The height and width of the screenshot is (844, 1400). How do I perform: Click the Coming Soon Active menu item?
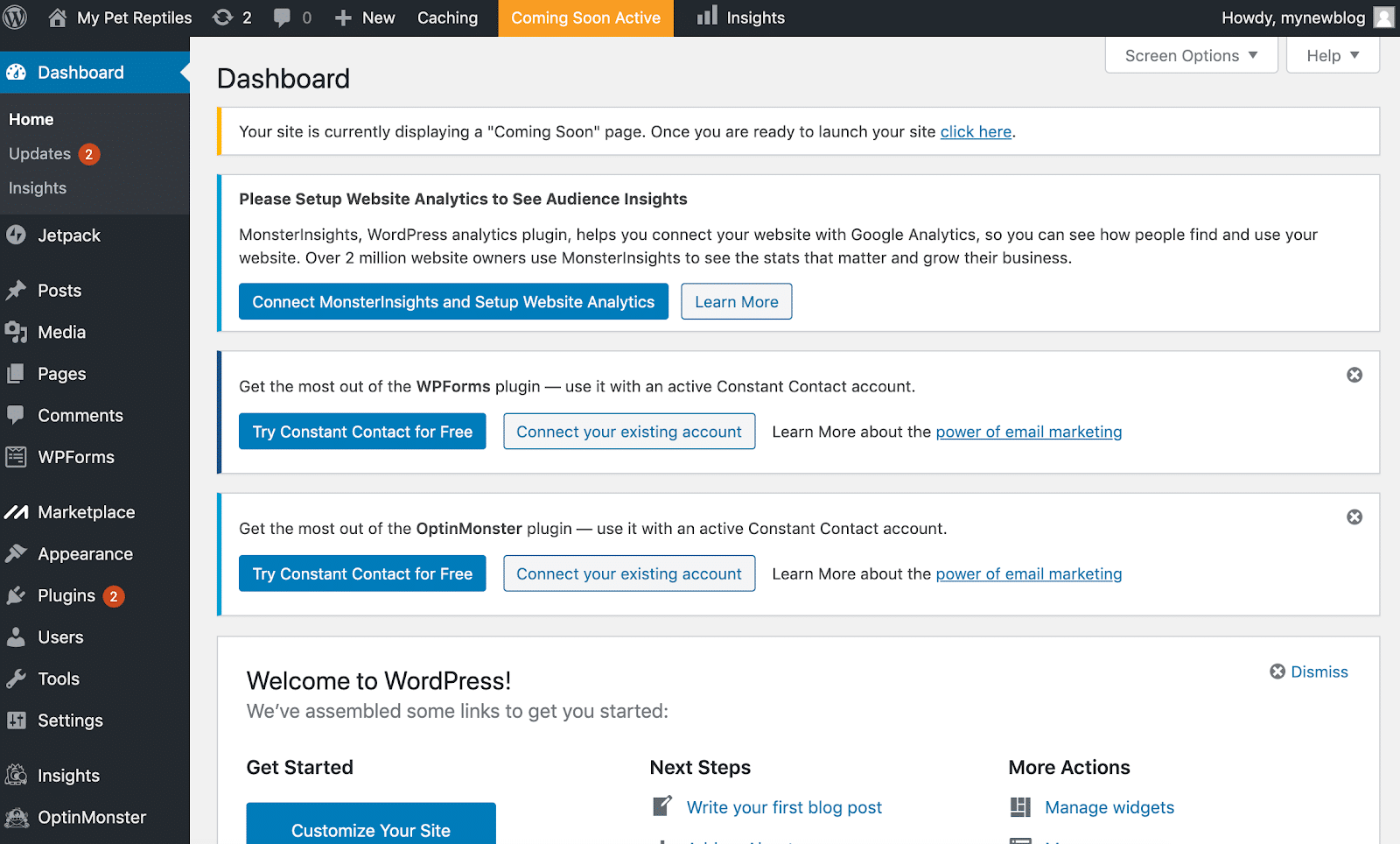[585, 18]
